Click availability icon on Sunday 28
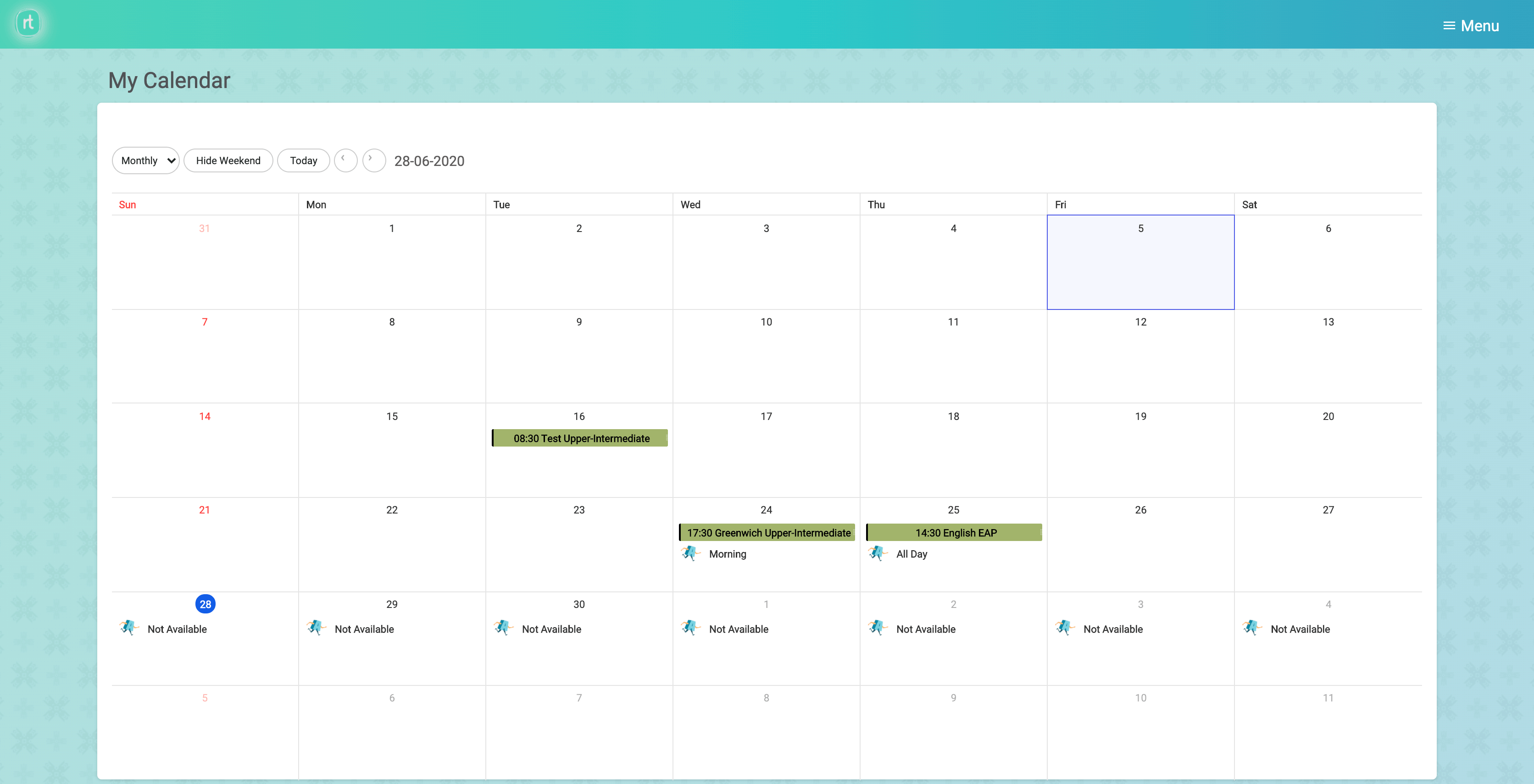Viewport: 1534px width, 784px height. click(128, 628)
